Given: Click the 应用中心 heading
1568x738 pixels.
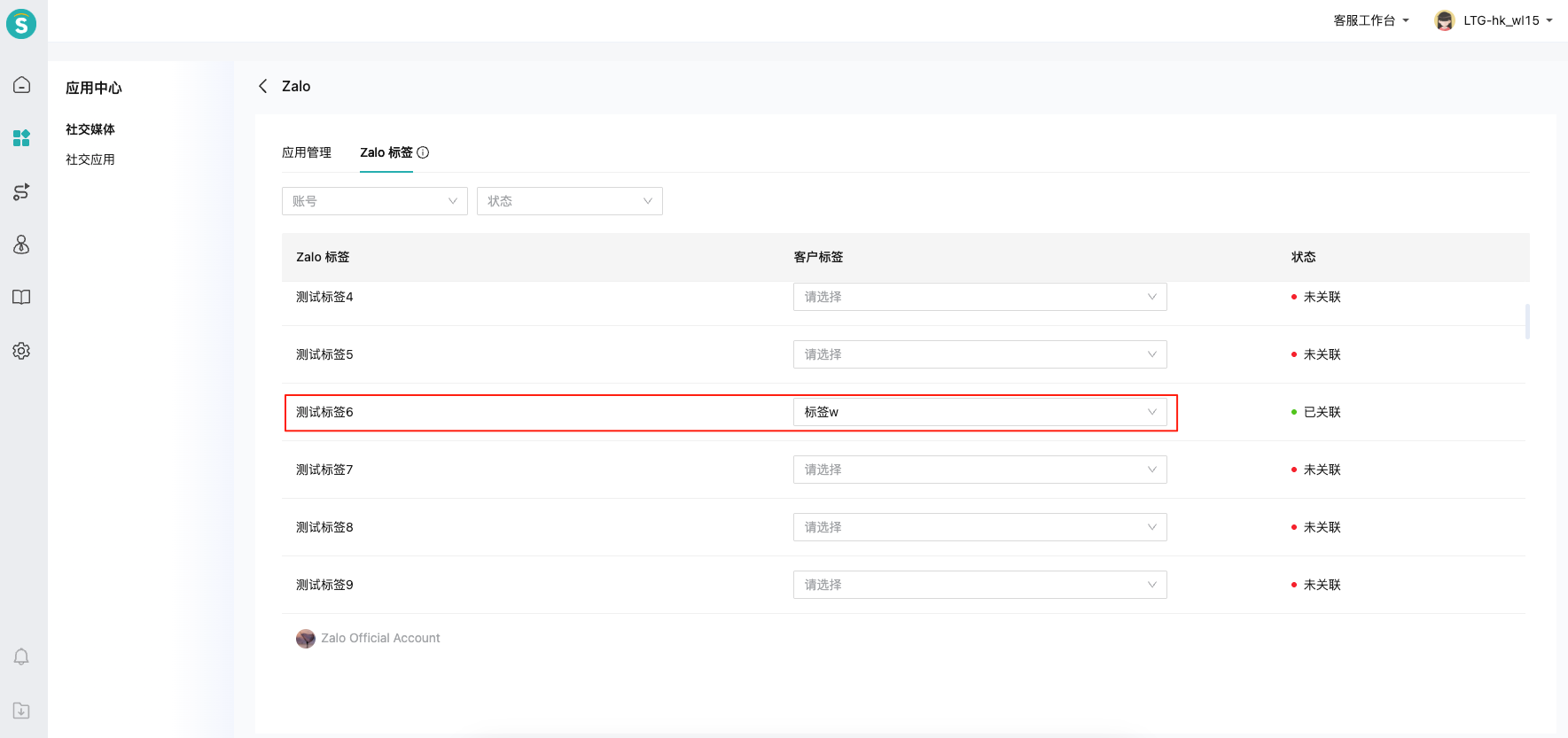Looking at the screenshot, I should 94,88.
